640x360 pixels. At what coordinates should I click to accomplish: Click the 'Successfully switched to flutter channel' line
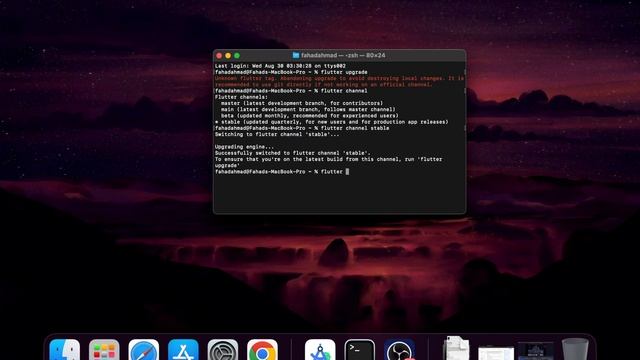pos(293,153)
